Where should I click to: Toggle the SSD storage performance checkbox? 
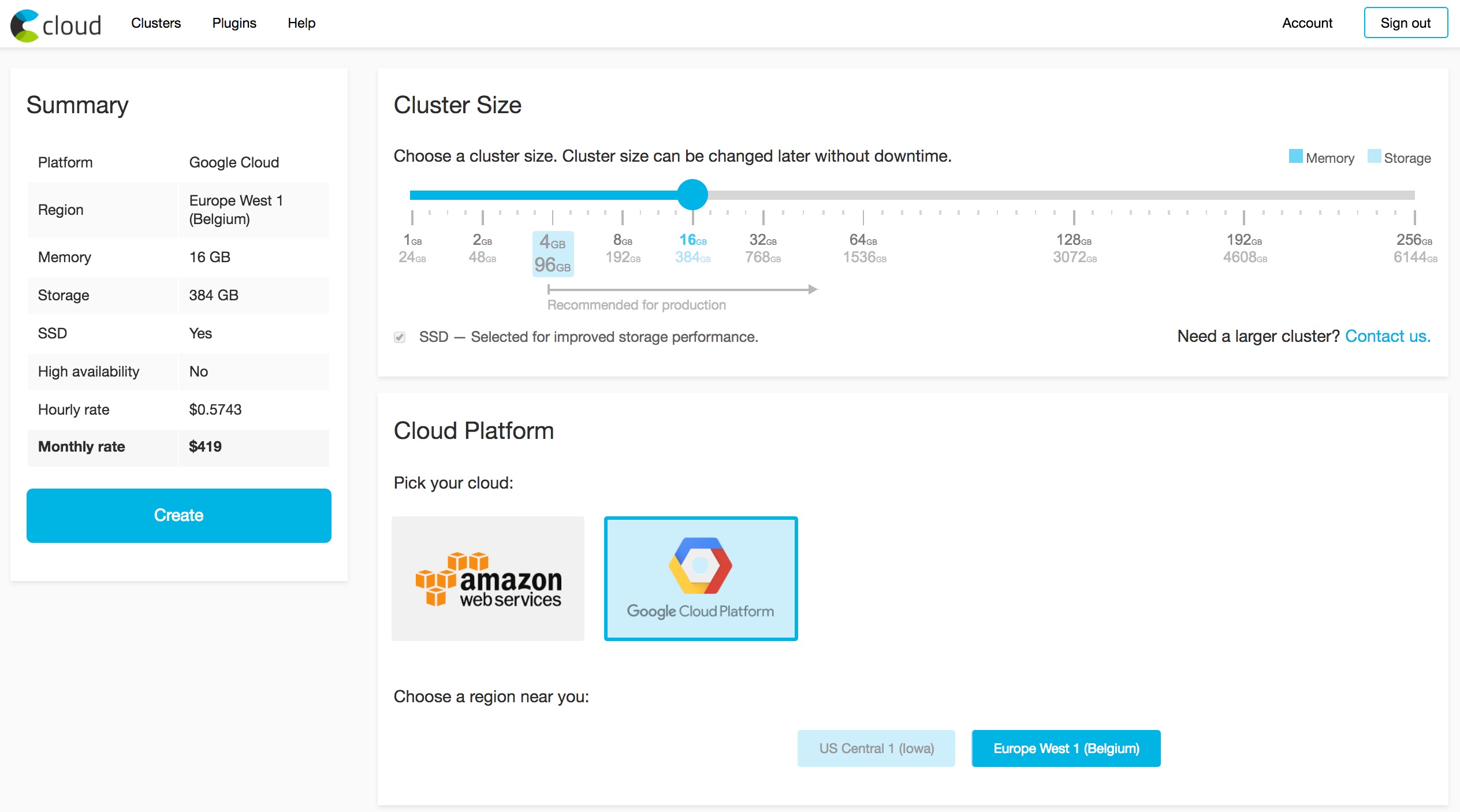point(400,337)
